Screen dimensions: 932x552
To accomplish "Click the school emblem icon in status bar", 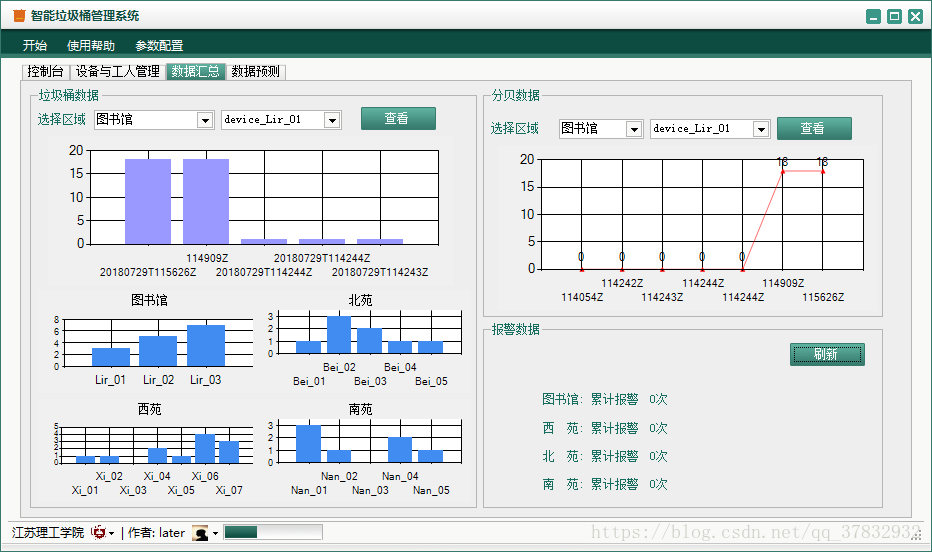I will [x=98, y=532].
